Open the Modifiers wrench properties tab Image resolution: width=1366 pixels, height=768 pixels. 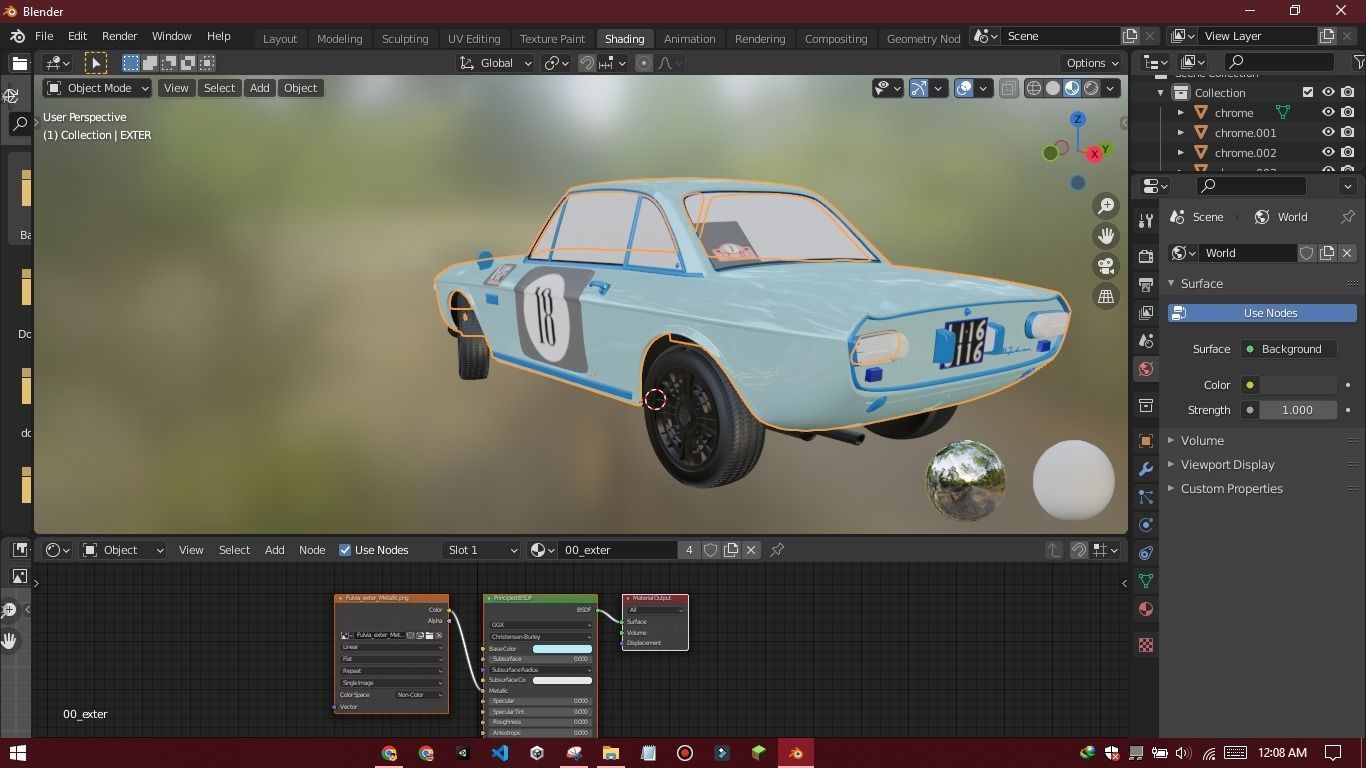(1146, 469)
